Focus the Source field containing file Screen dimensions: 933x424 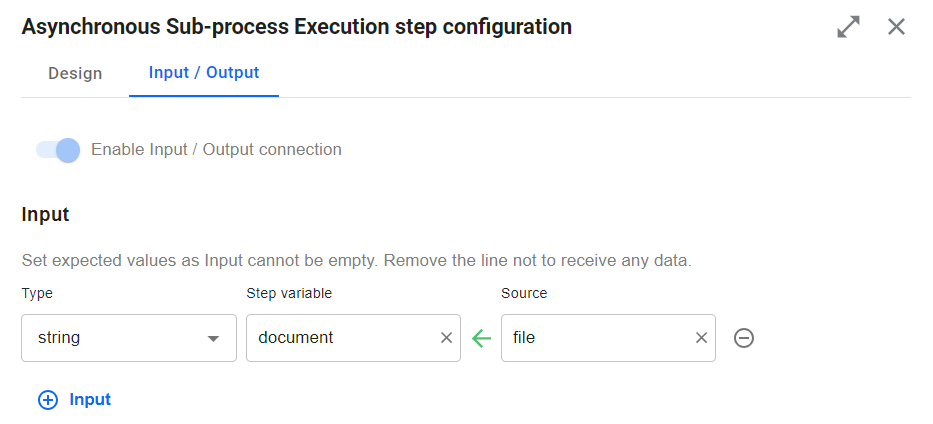[608, 338]
